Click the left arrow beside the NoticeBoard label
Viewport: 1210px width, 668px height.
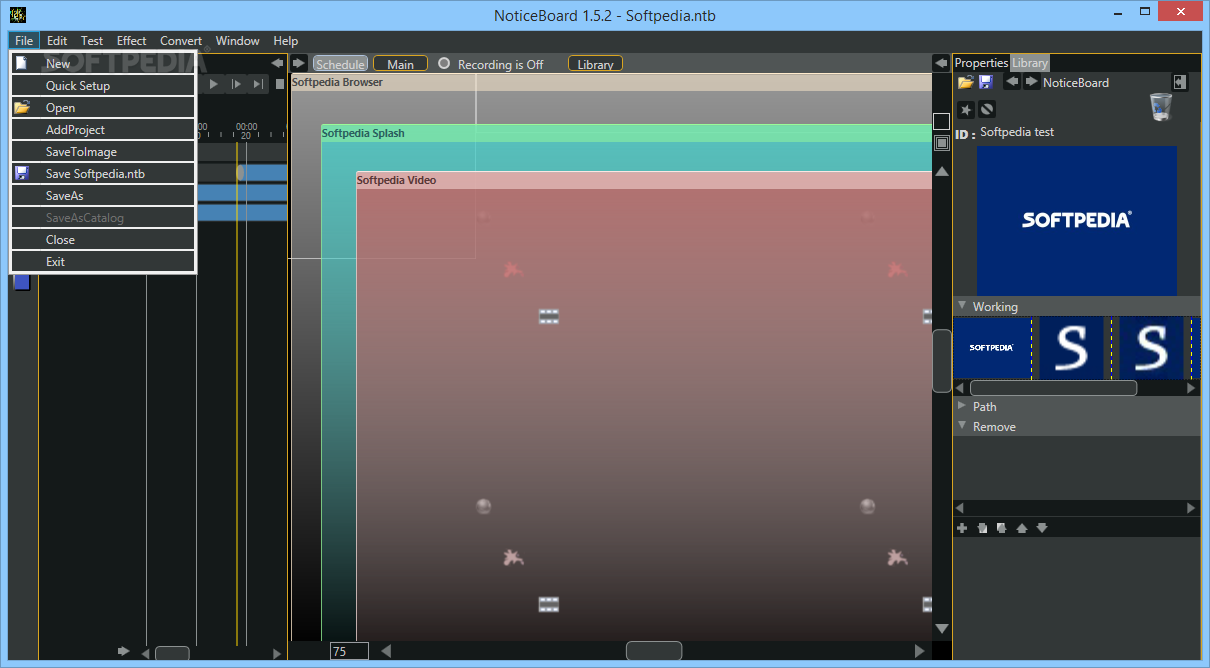click(1012, 82)
